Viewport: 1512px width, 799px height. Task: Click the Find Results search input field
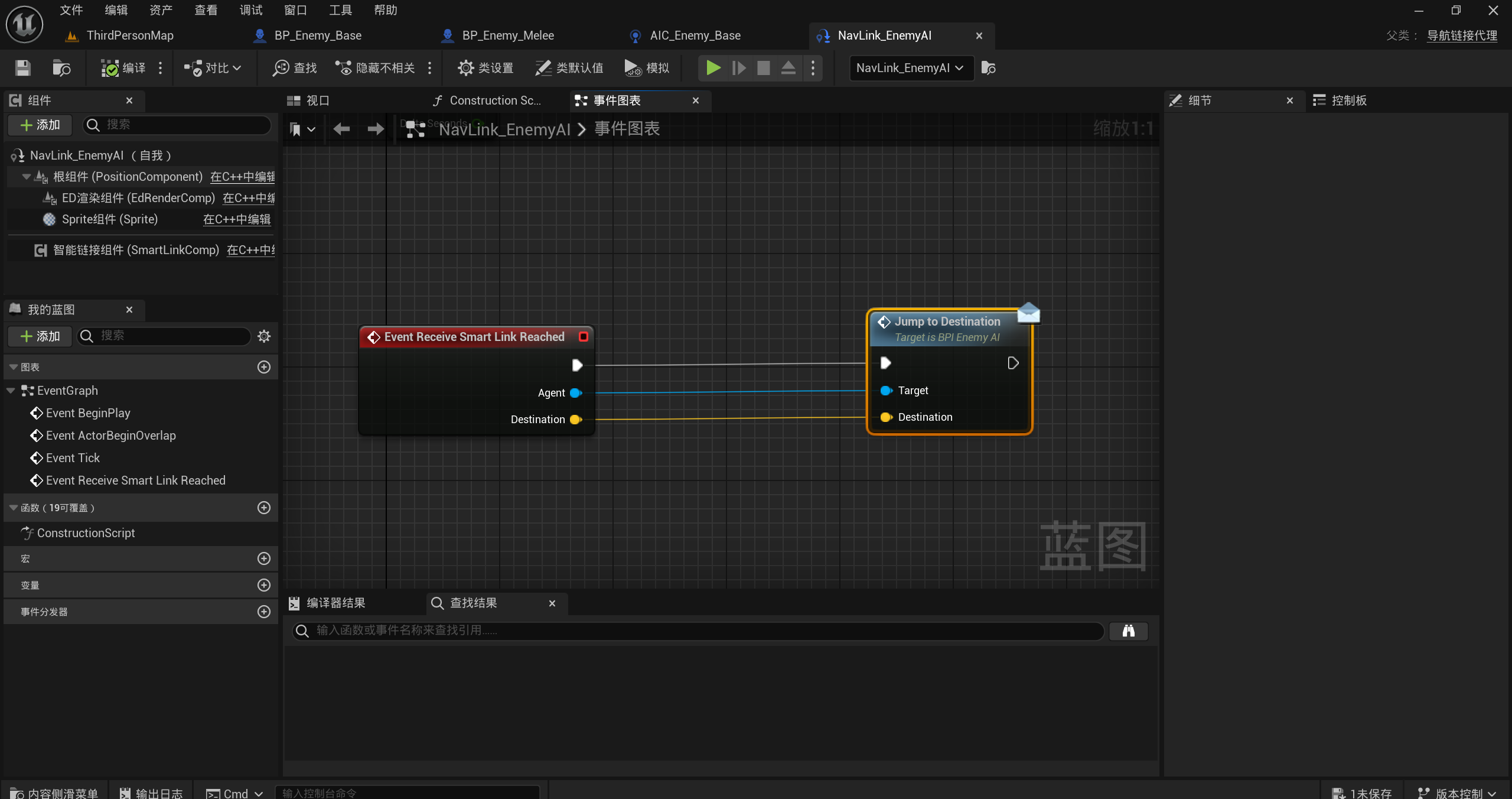coord(697,631)
